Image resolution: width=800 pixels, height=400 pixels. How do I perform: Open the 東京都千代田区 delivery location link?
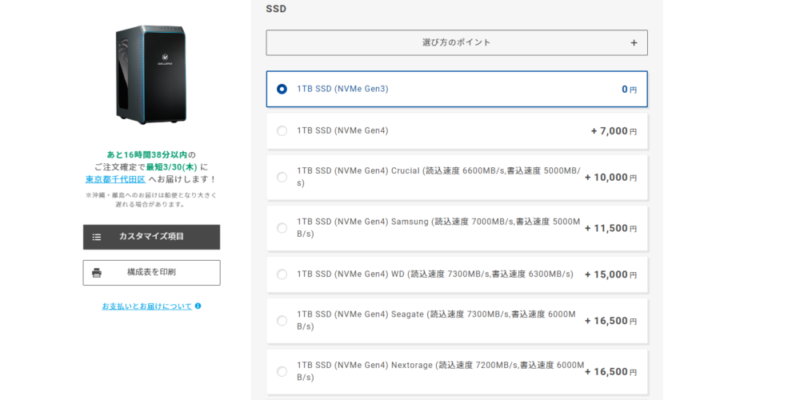click(115, 179)
